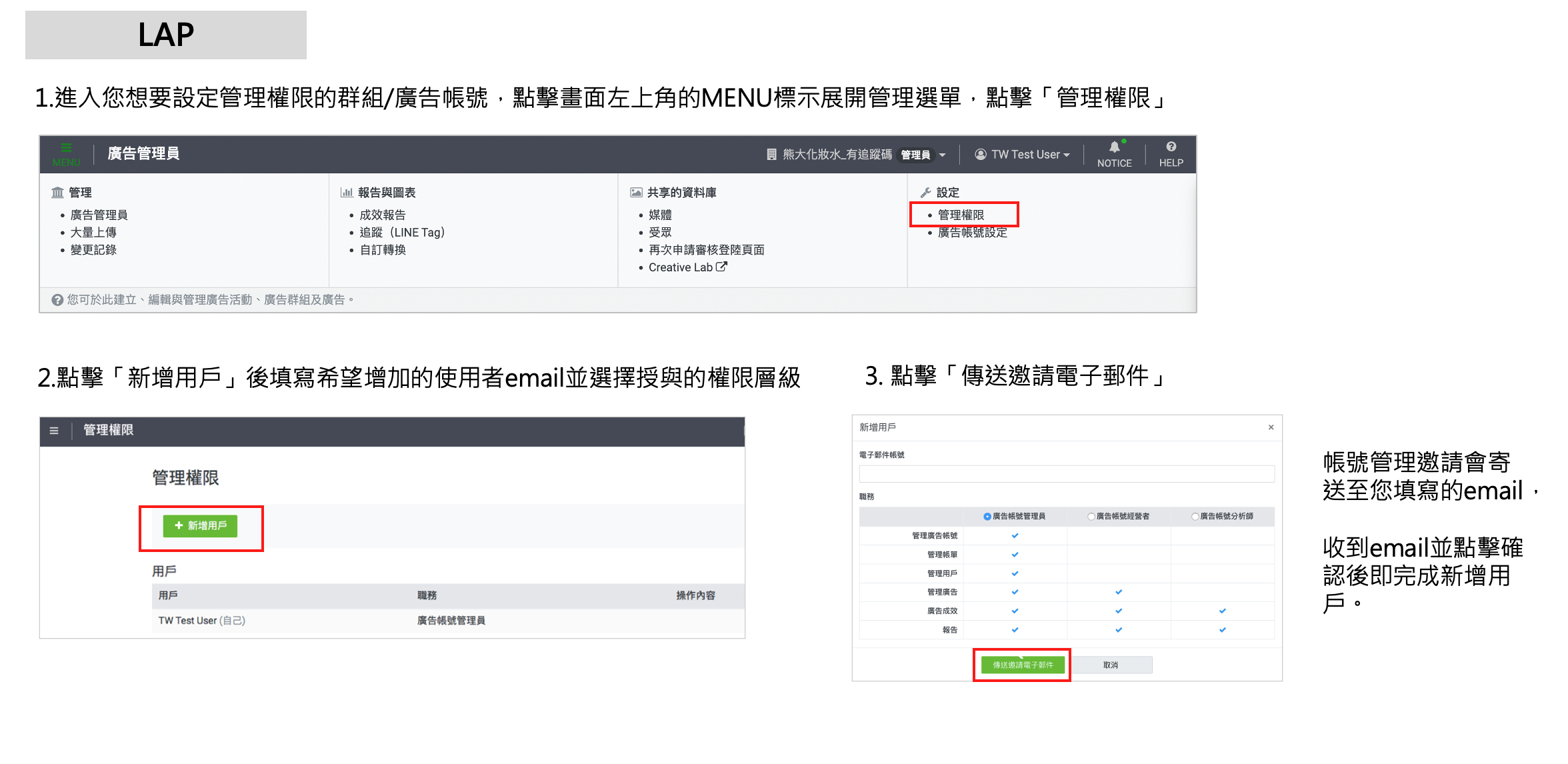Click the NOTICE bell icon

(x=1114, y=147)
